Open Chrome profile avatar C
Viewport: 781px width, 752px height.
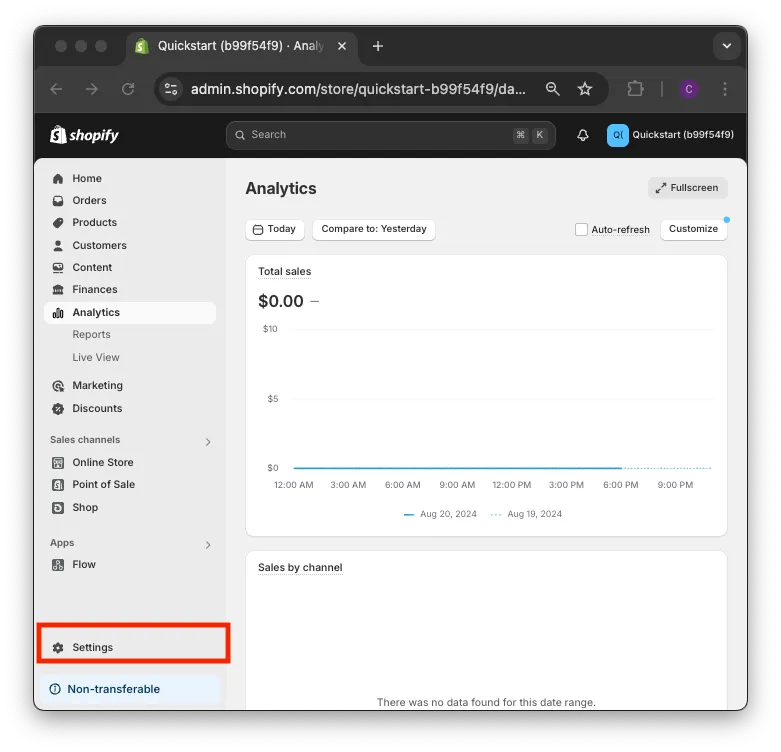[x=689, y=89]
